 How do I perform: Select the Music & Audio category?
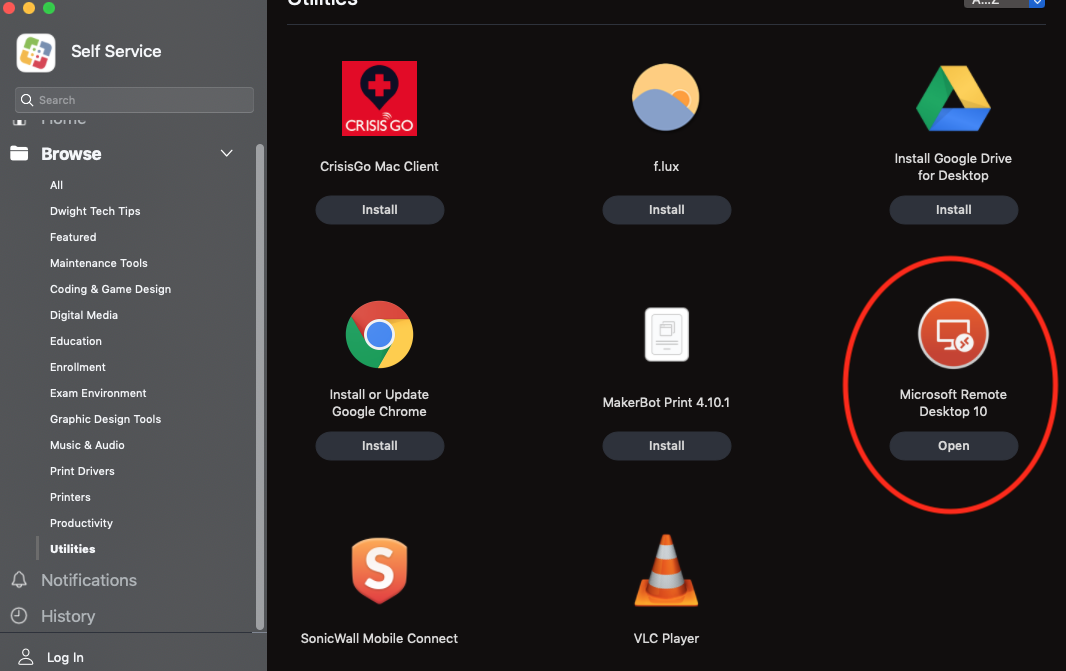click(x=87, y=445)
